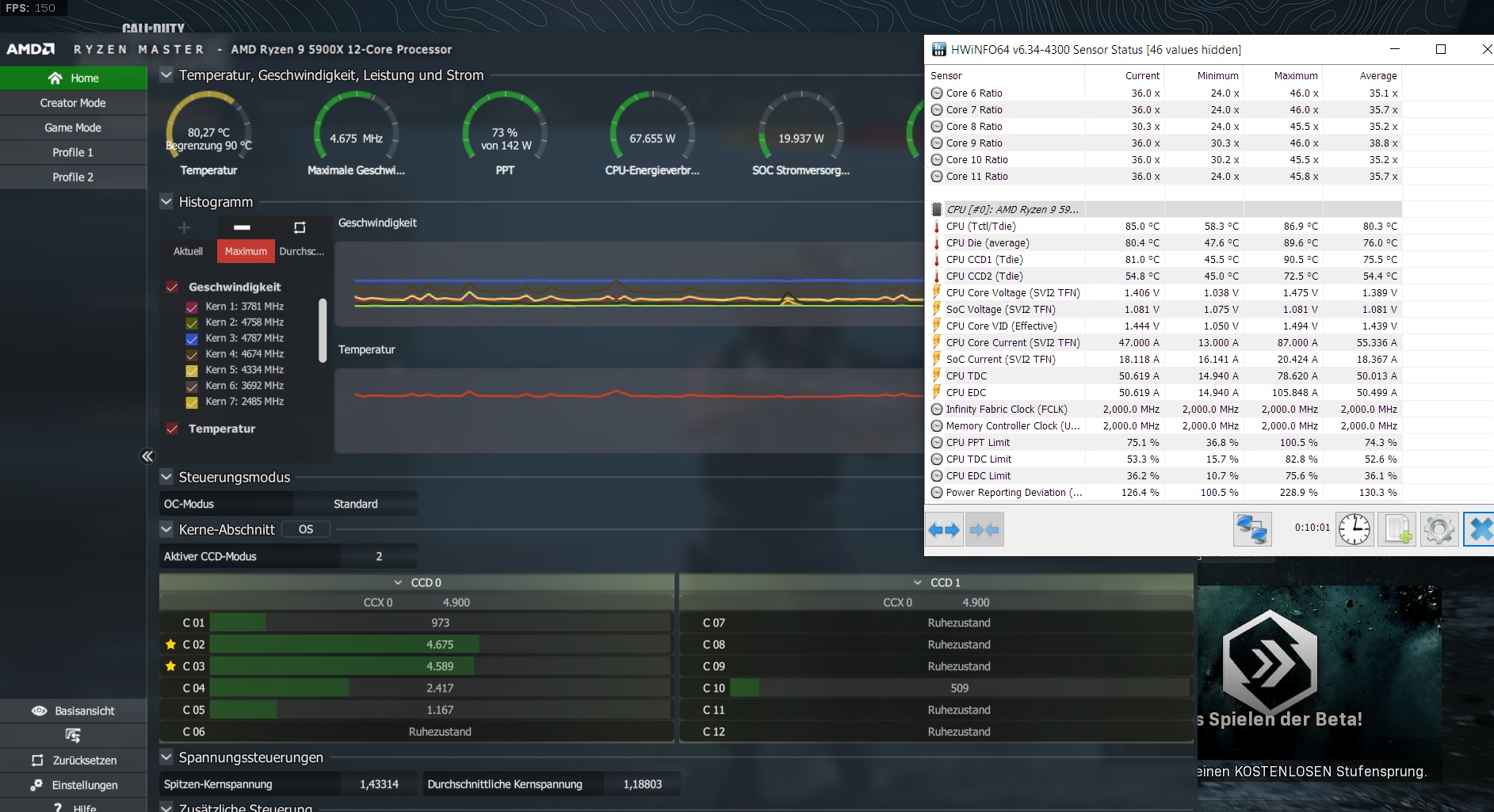Toggle the Kern 6 checkbox

point(192,387)
